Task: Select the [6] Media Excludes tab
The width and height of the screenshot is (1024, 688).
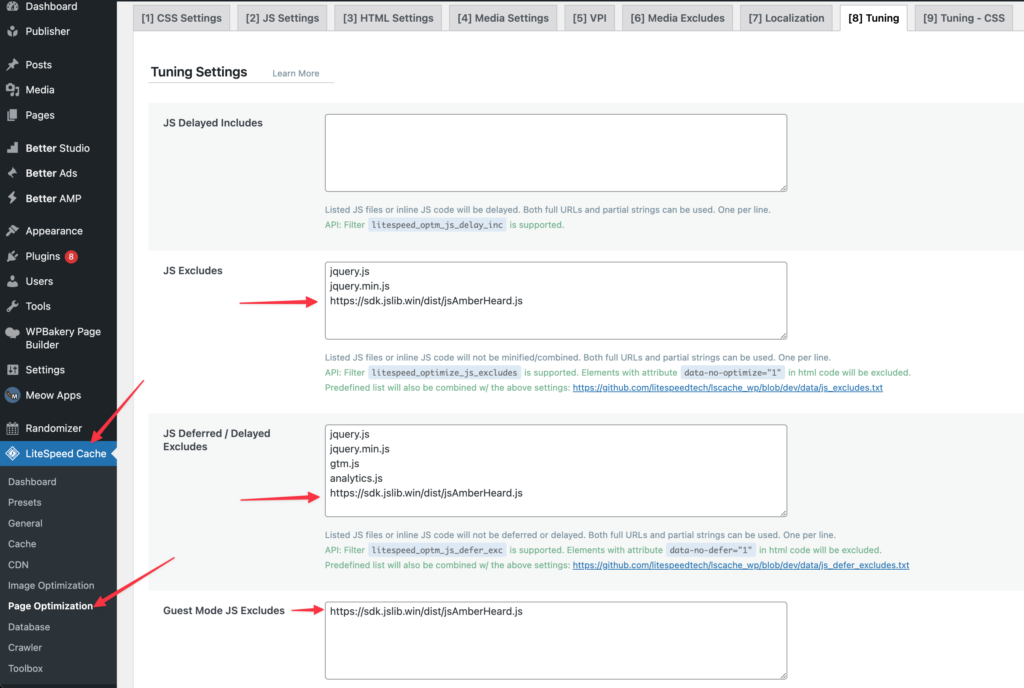Action: point(677,18)
